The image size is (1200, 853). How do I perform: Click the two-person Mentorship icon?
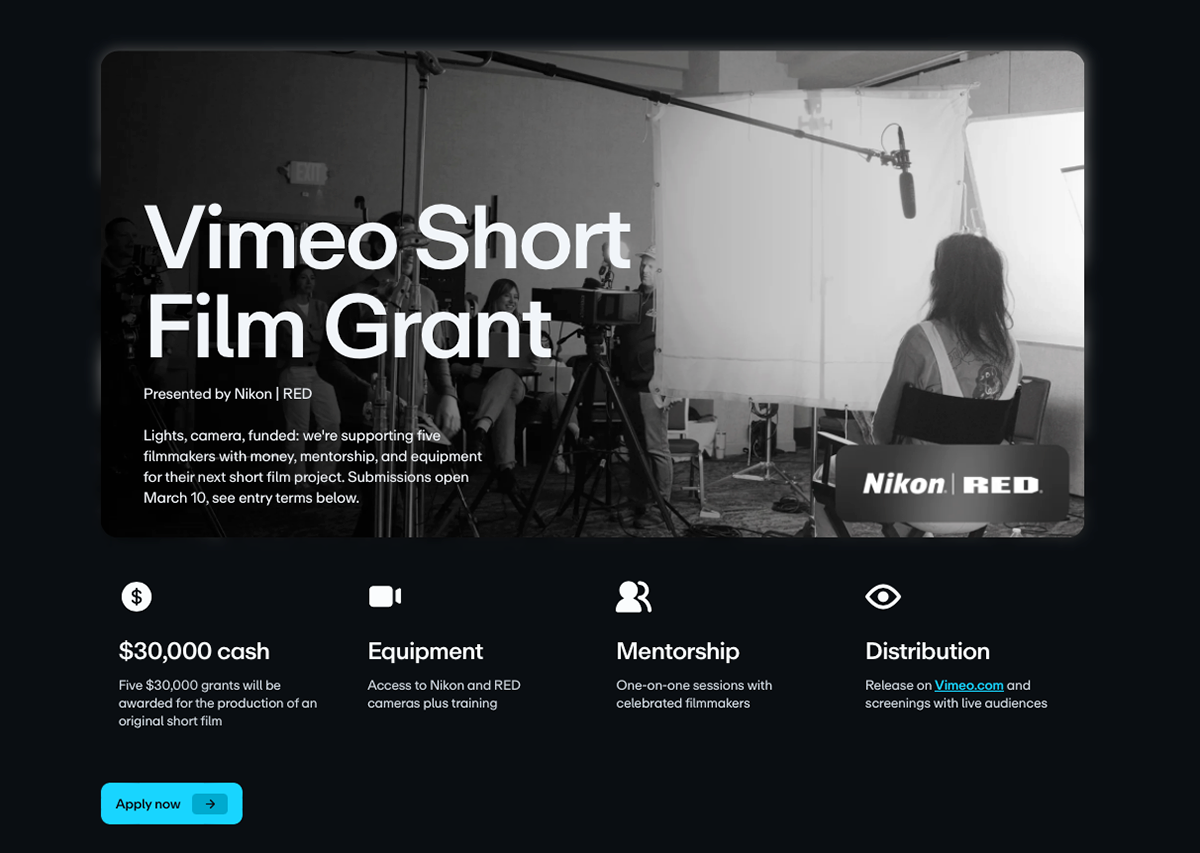634,597
